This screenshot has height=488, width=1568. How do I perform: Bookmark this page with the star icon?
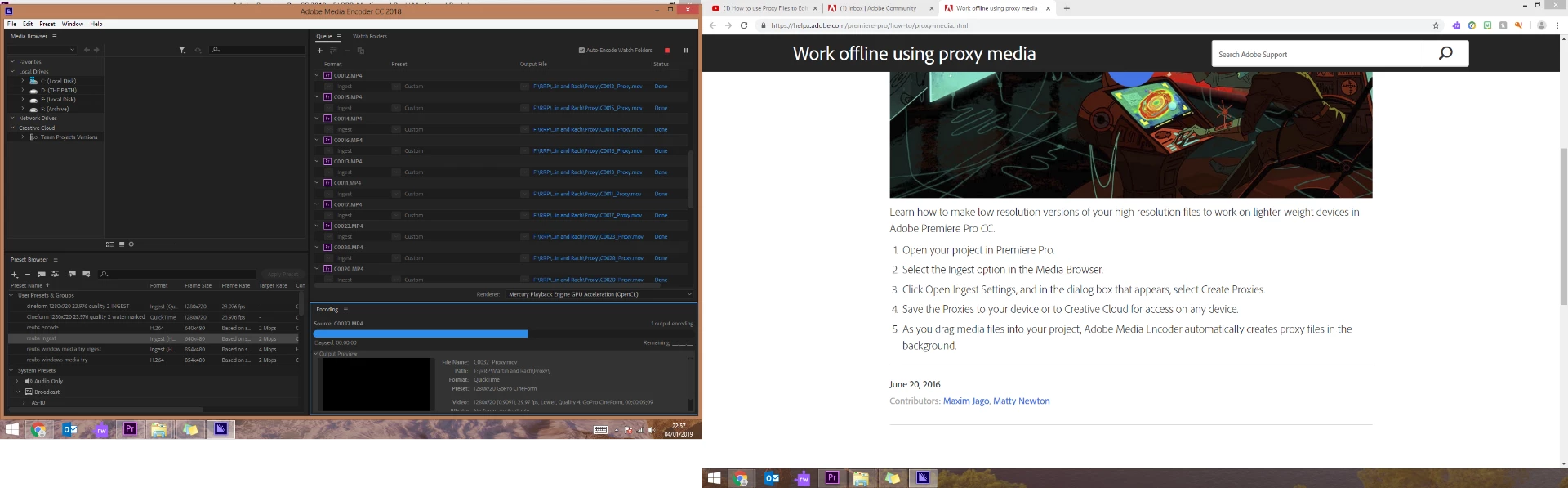(1436, 25)
